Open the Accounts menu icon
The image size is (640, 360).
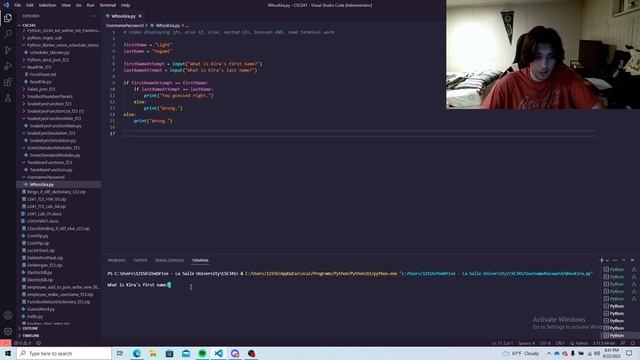pos(8,315)
